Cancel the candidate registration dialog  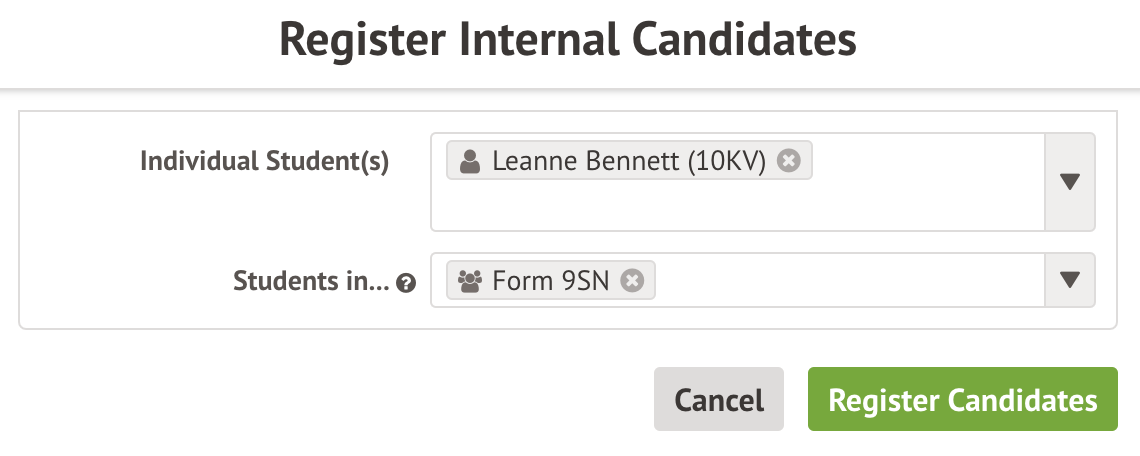click(x=719, y=400)
